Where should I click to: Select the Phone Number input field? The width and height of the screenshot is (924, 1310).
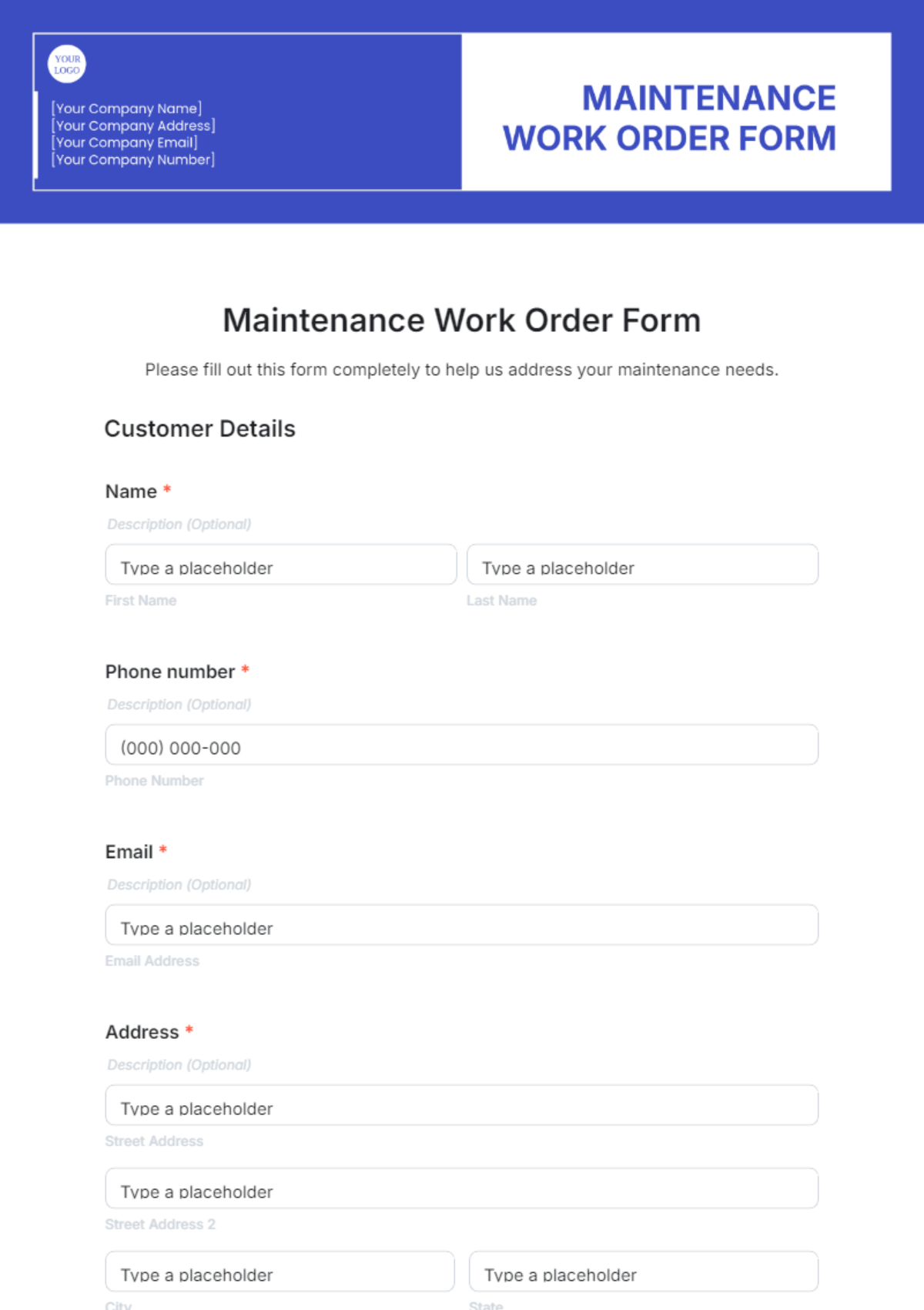[x=461, y=745]
